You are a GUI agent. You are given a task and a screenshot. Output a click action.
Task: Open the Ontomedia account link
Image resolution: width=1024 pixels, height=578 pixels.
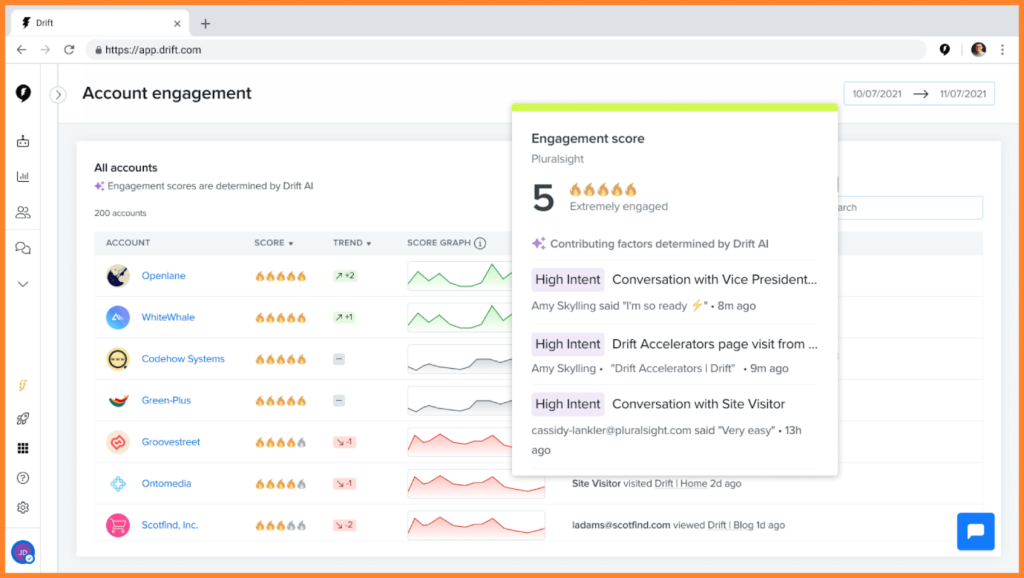(x=166, y=483)
